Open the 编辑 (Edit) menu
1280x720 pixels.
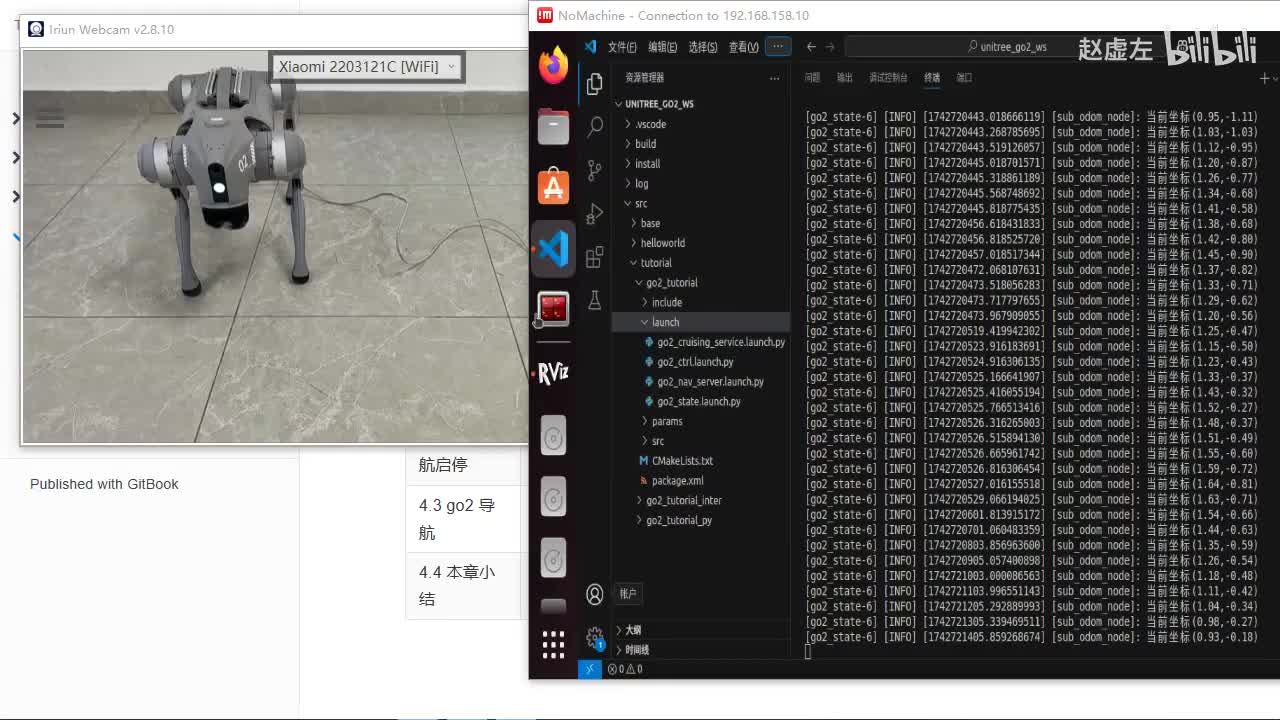click(x=662, y=47)
